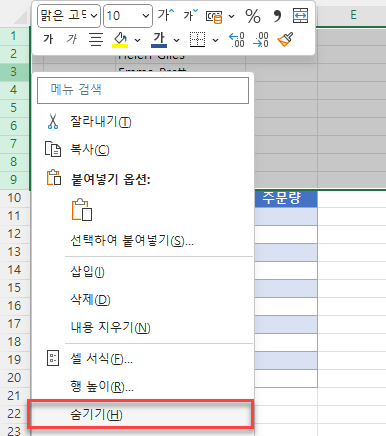Apply yellow fill color bucket
The image size is (386, 436).
[120, 40]
